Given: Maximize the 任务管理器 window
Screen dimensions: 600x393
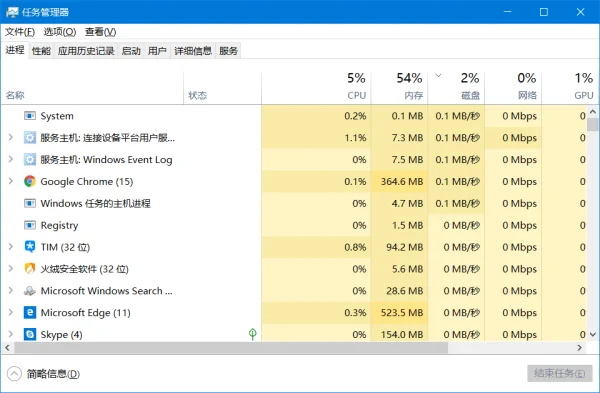Looking at the screenshot, I should pos(544,12).
